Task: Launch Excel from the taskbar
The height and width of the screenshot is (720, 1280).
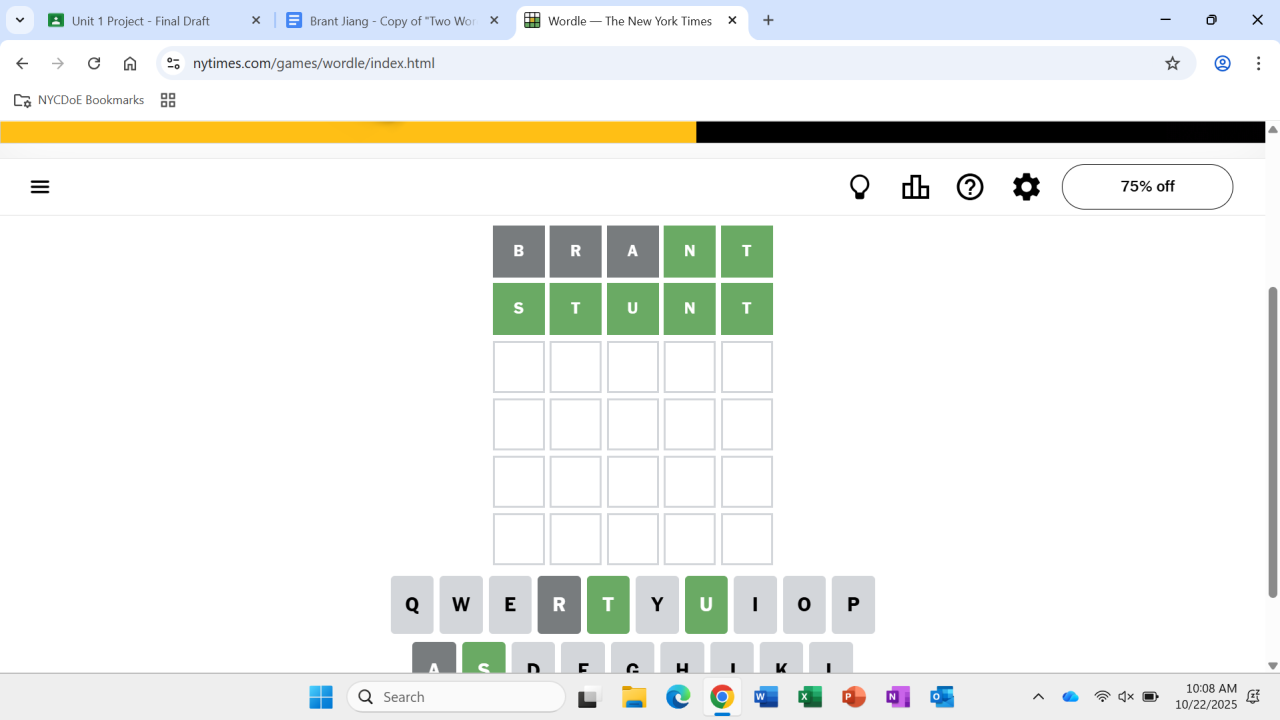Action: click(810, 697)
